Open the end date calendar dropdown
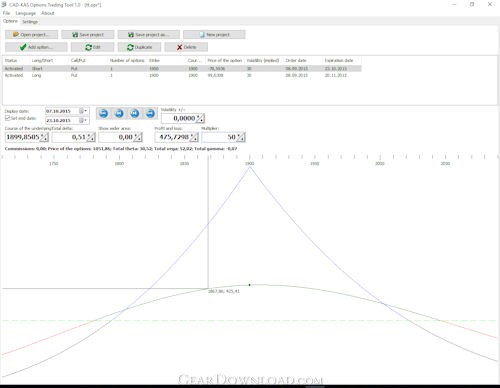This screenshot has height=388, width=500. point(83,120)
